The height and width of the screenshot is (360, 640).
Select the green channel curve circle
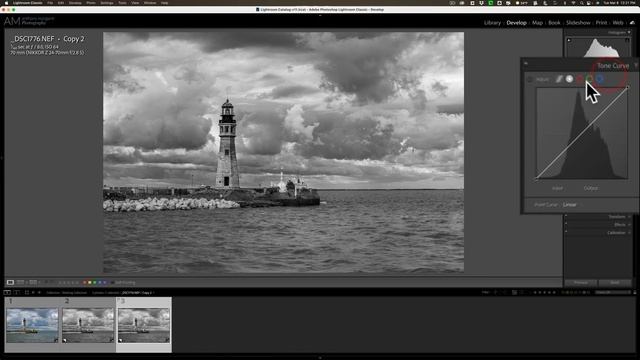tap(589, 79)
